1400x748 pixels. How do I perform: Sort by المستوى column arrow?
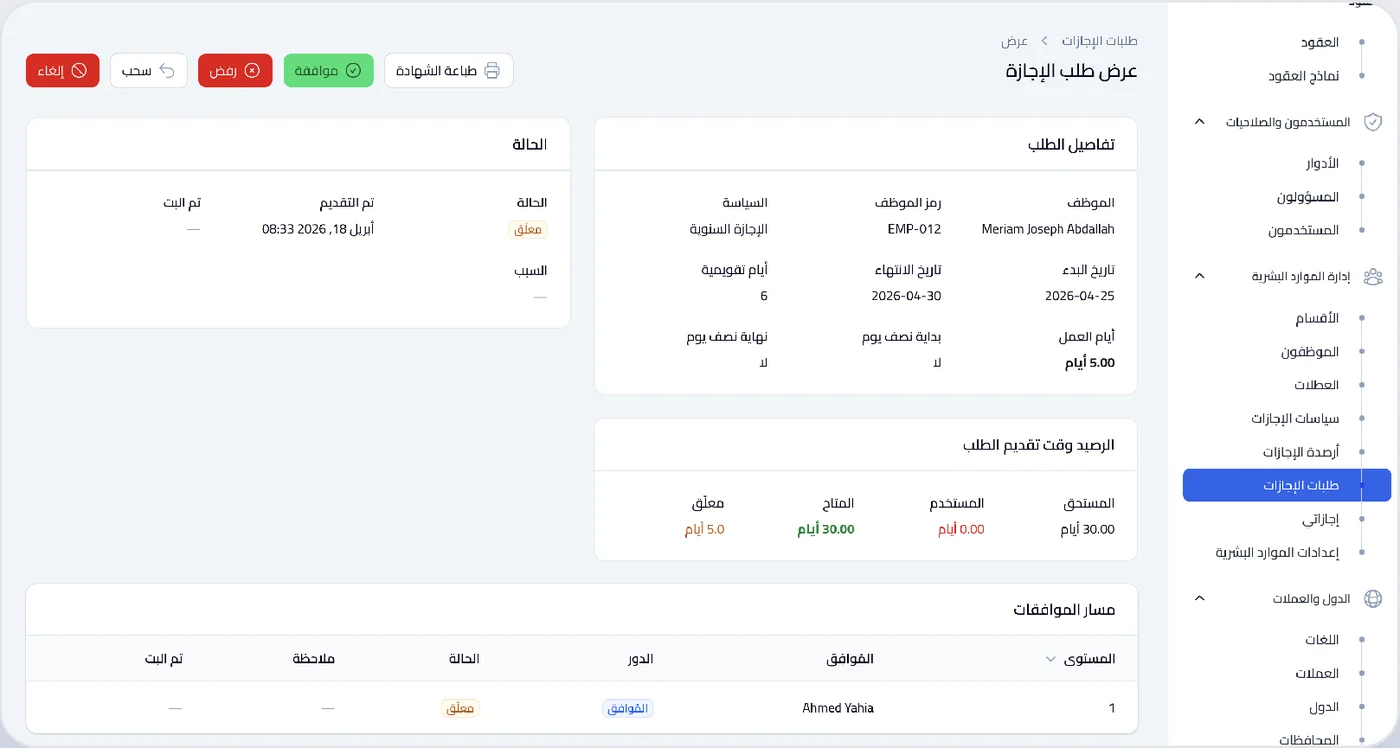[1050, 659]
